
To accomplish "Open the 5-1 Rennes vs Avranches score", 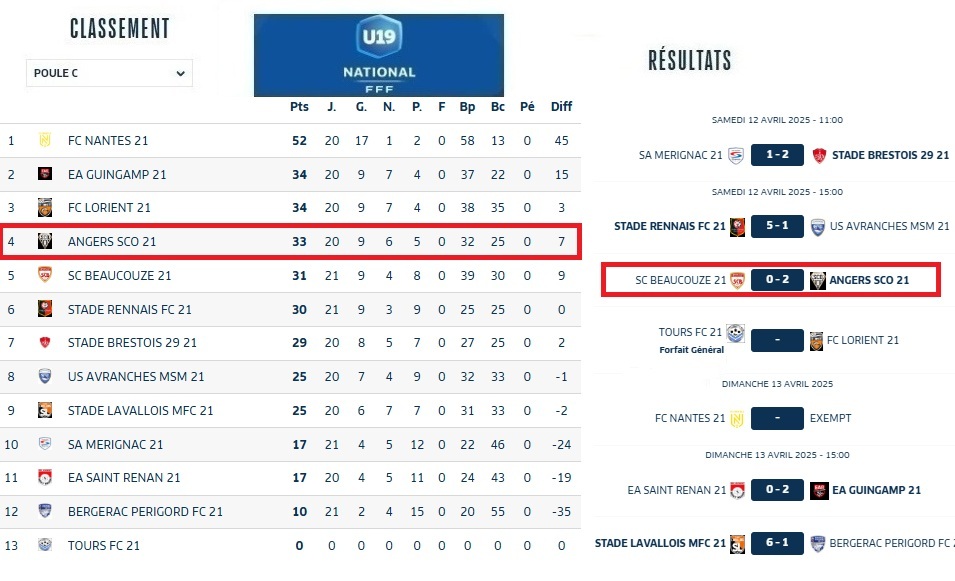I will point(777,226).
